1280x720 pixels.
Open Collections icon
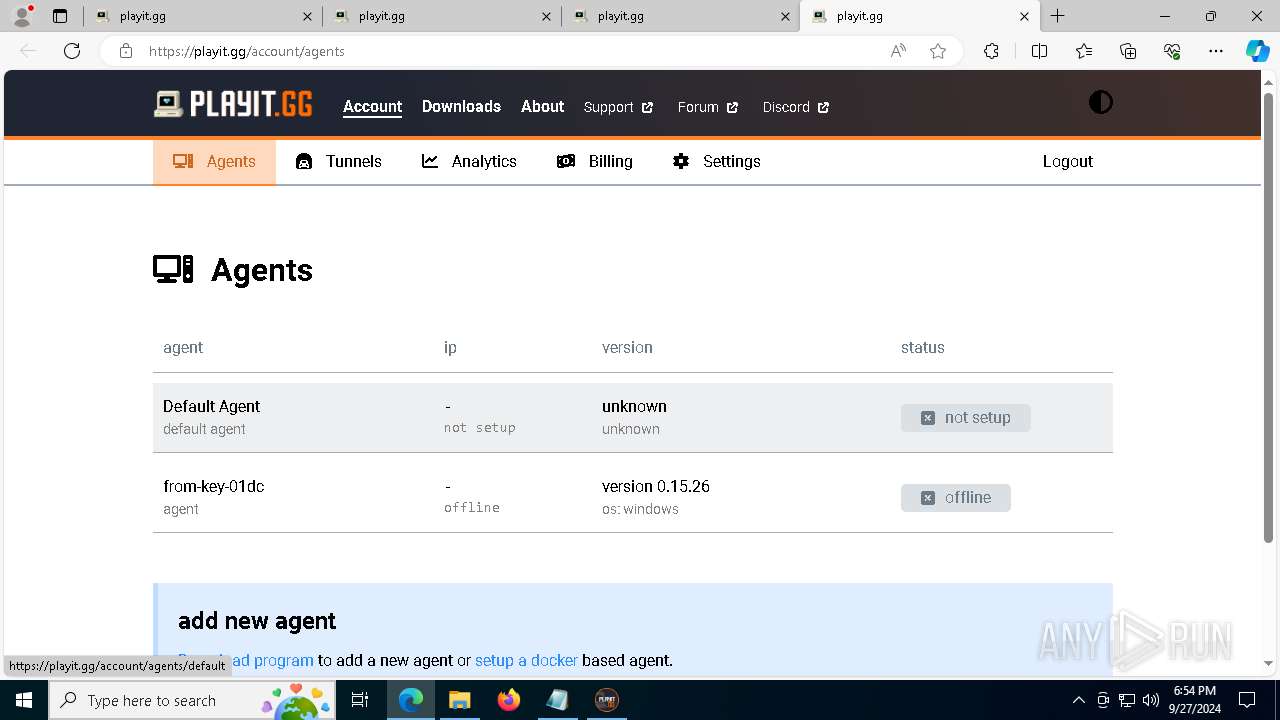[1128, 51]
